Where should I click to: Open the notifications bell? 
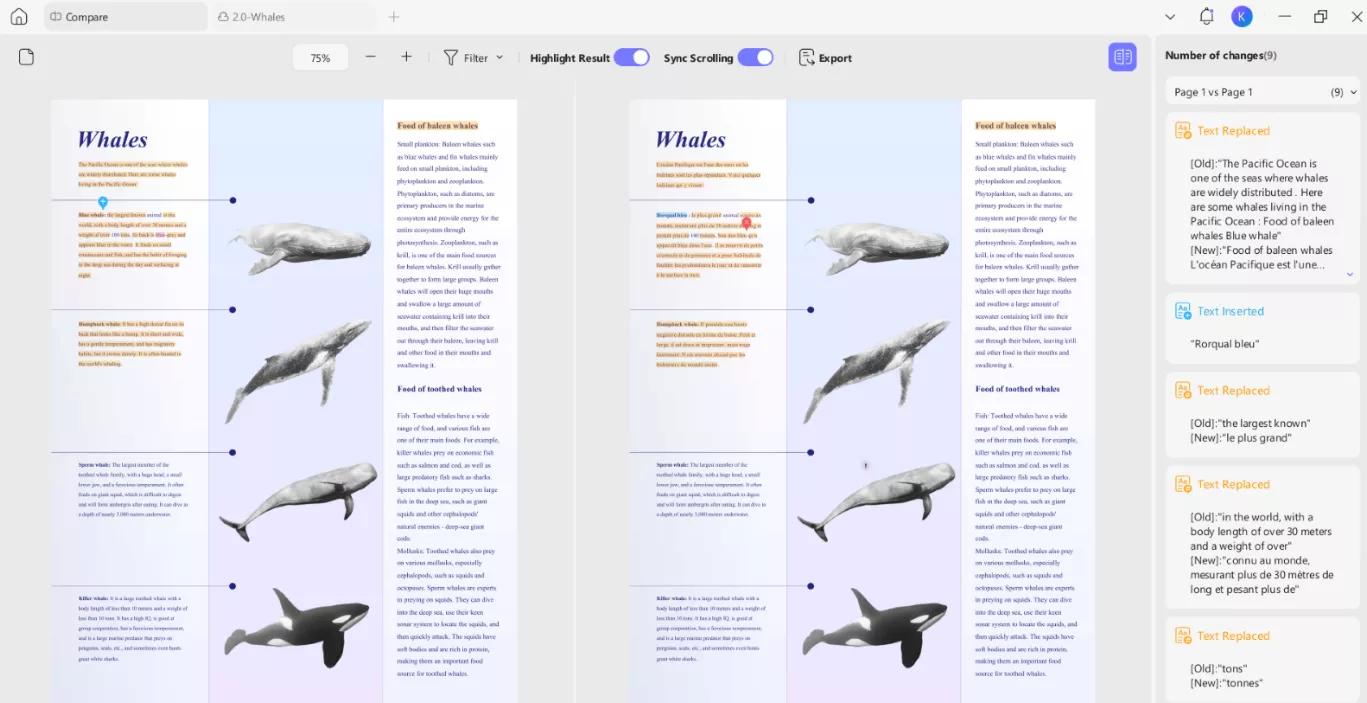pos(1206,16)
